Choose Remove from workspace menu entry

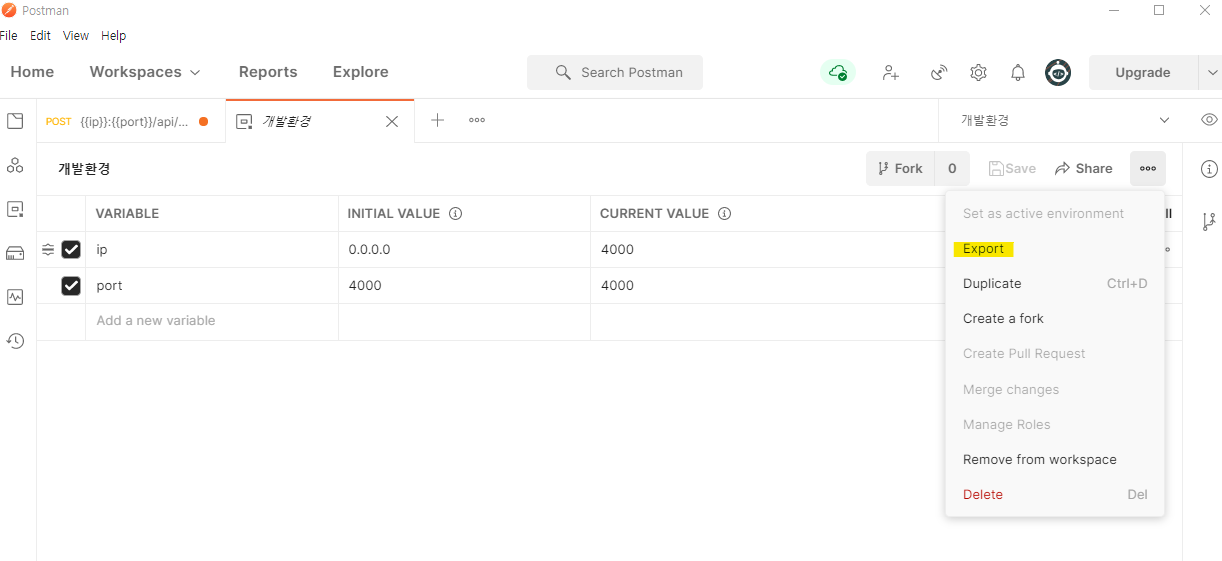pyautogui.click(x=1055, y=460)
